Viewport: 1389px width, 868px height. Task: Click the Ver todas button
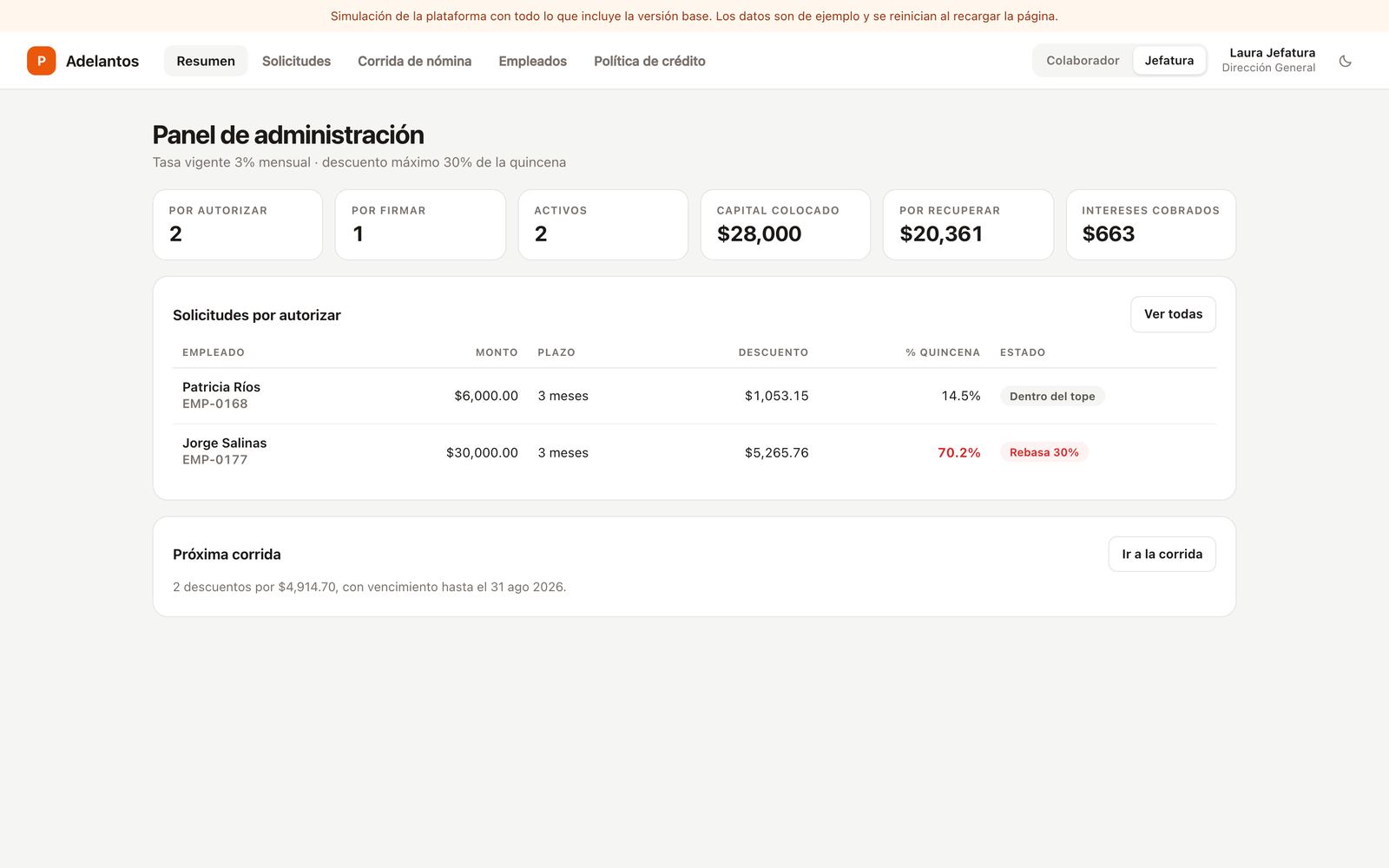[1173, 314]
